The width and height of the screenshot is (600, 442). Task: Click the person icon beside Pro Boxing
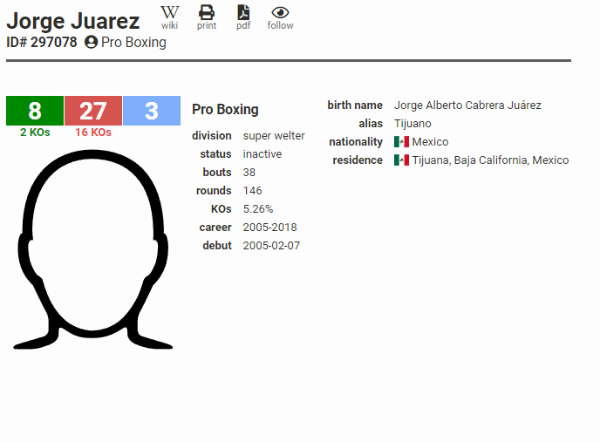pyautogui.click(x=92, y=43)
